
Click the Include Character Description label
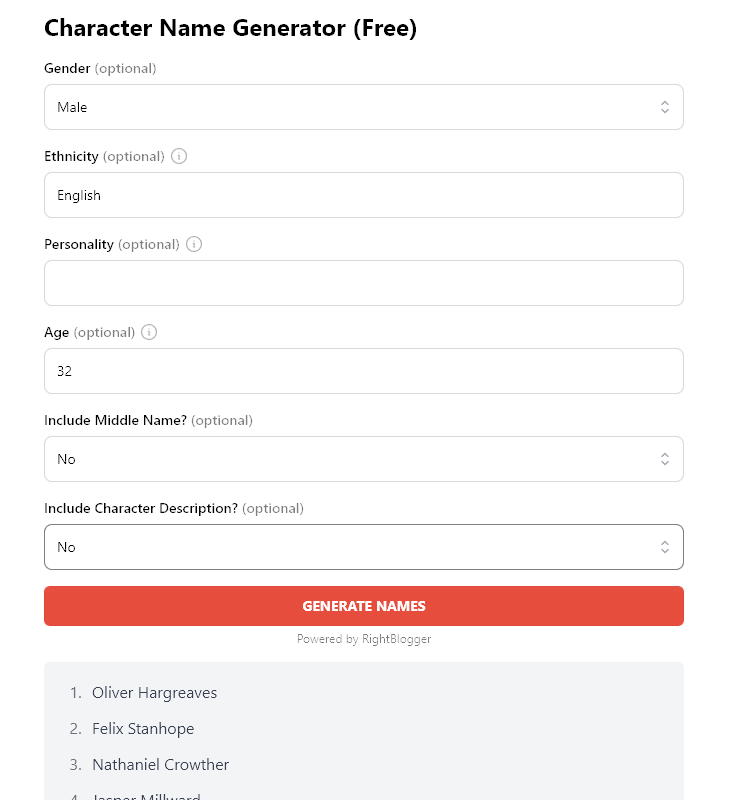tap(141, 508)
